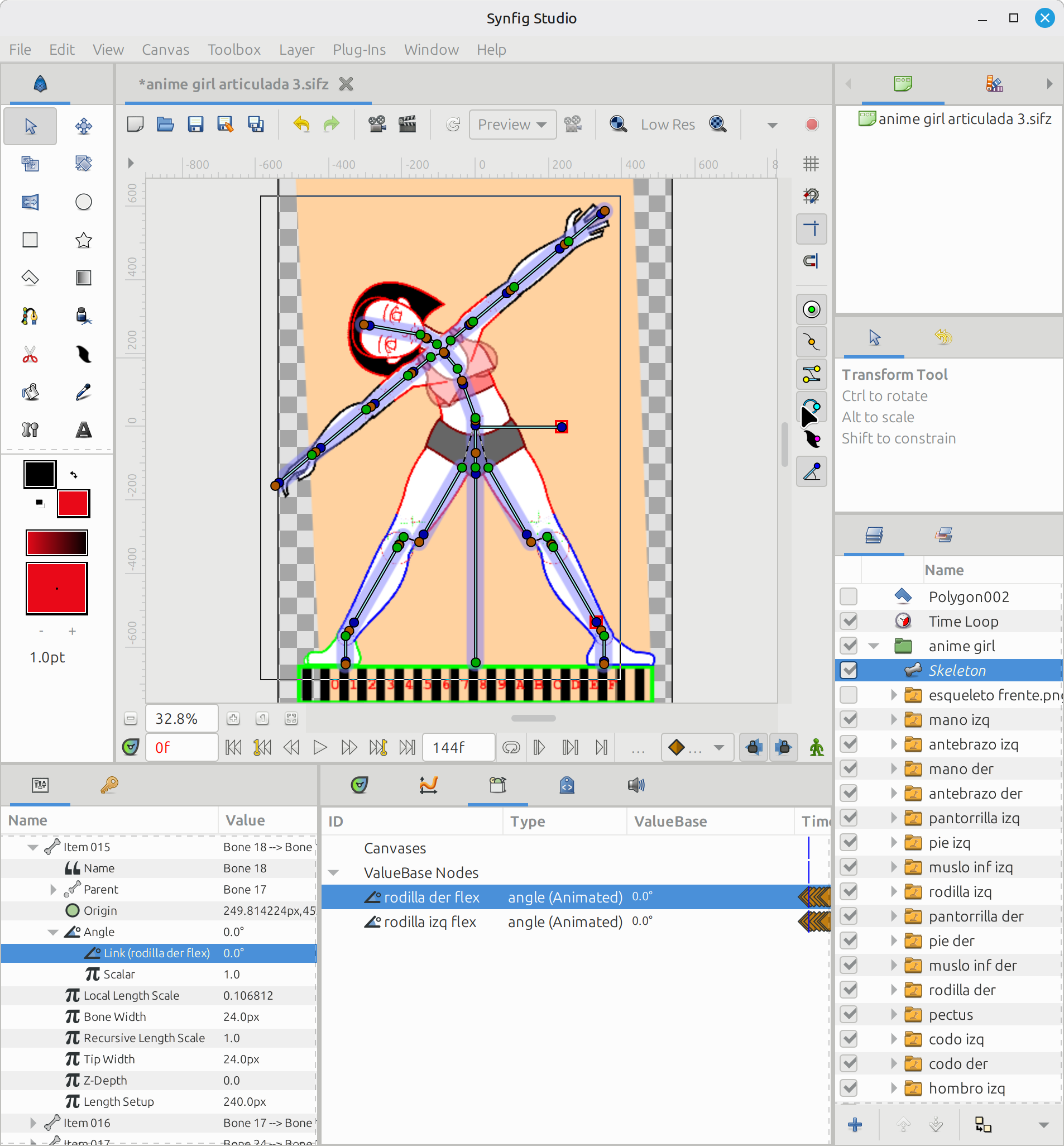The image size is (1064, 1146).
Task: Choose the Star tool in toolbox
Action: tap(84, 240)
